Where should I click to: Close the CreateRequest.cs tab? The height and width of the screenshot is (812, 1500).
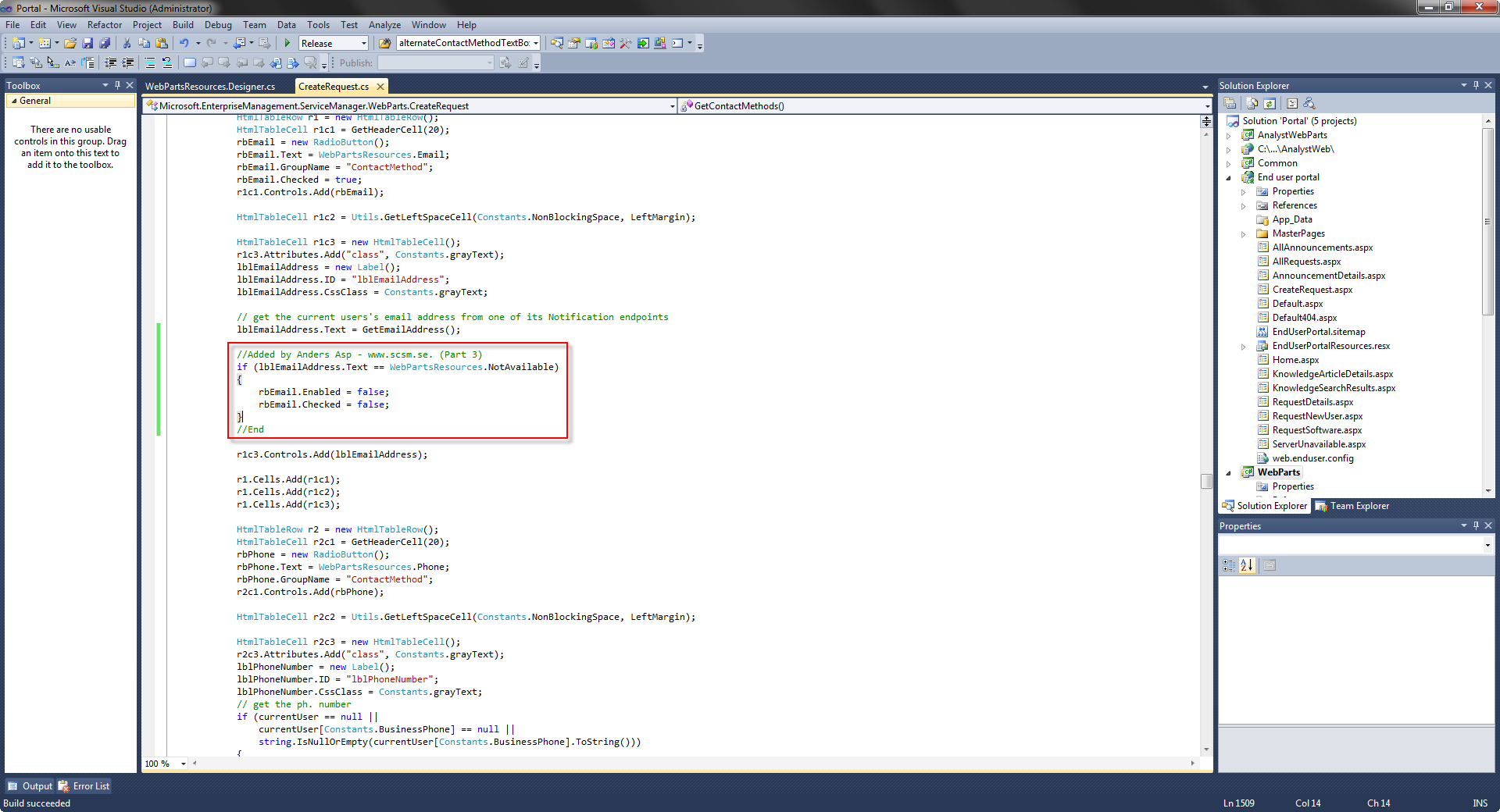point(380,87)
